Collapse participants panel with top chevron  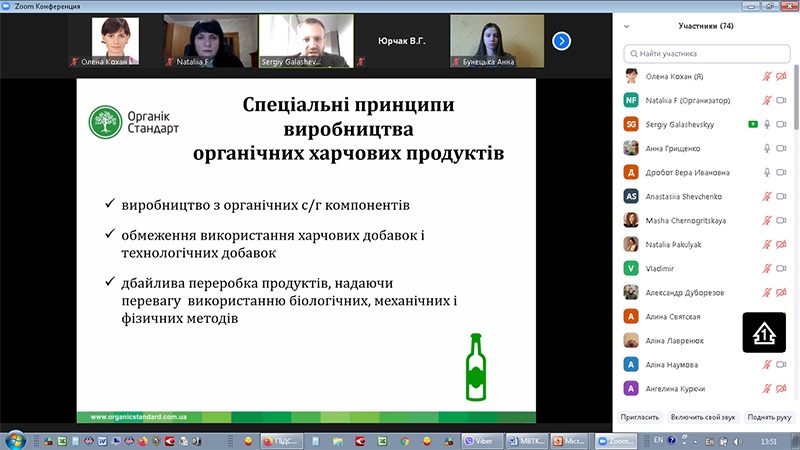627,27
